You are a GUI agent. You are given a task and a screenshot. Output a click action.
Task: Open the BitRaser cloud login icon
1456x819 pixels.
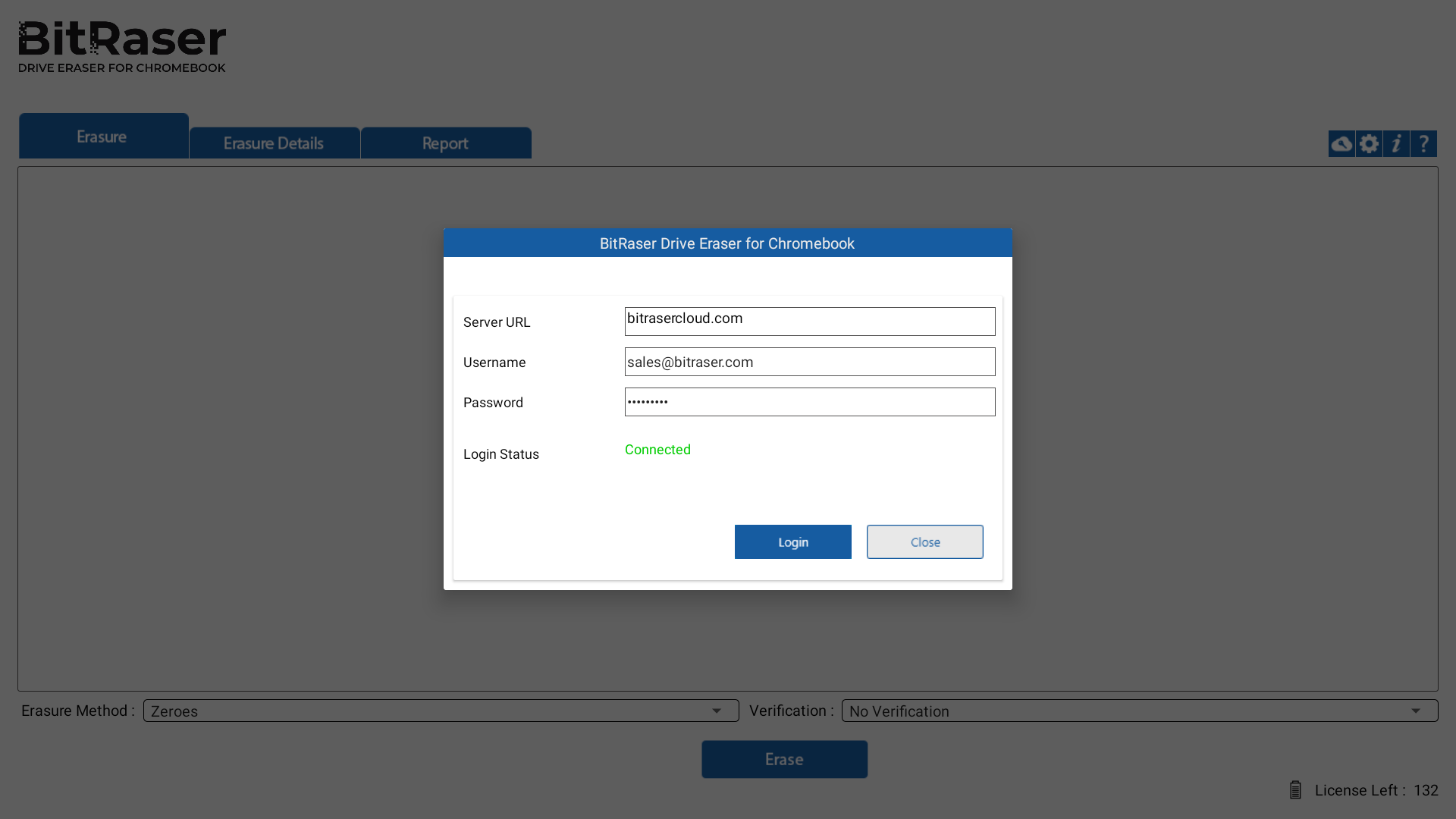coord(1341,143)
